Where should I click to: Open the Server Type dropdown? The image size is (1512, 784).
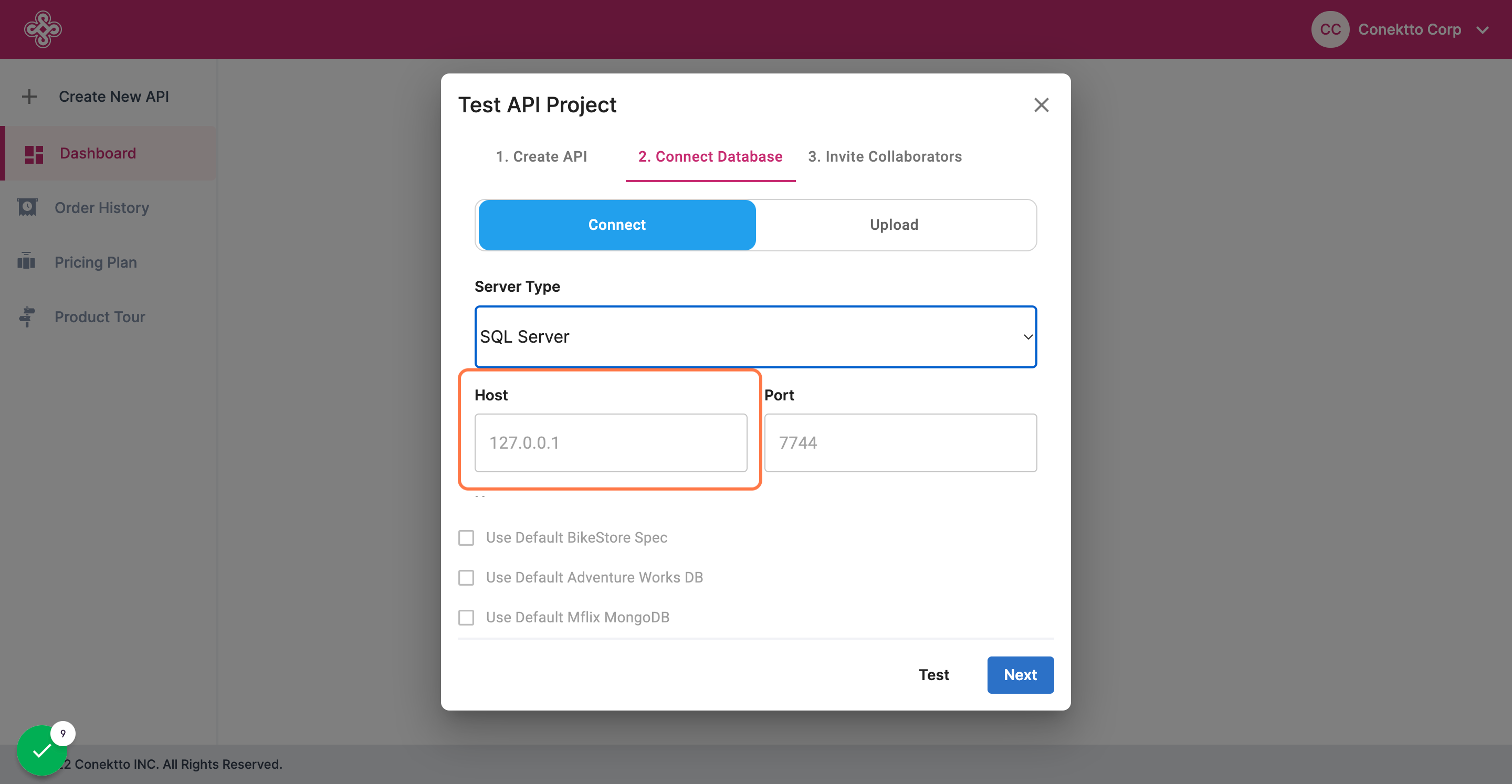click(755, 337)
